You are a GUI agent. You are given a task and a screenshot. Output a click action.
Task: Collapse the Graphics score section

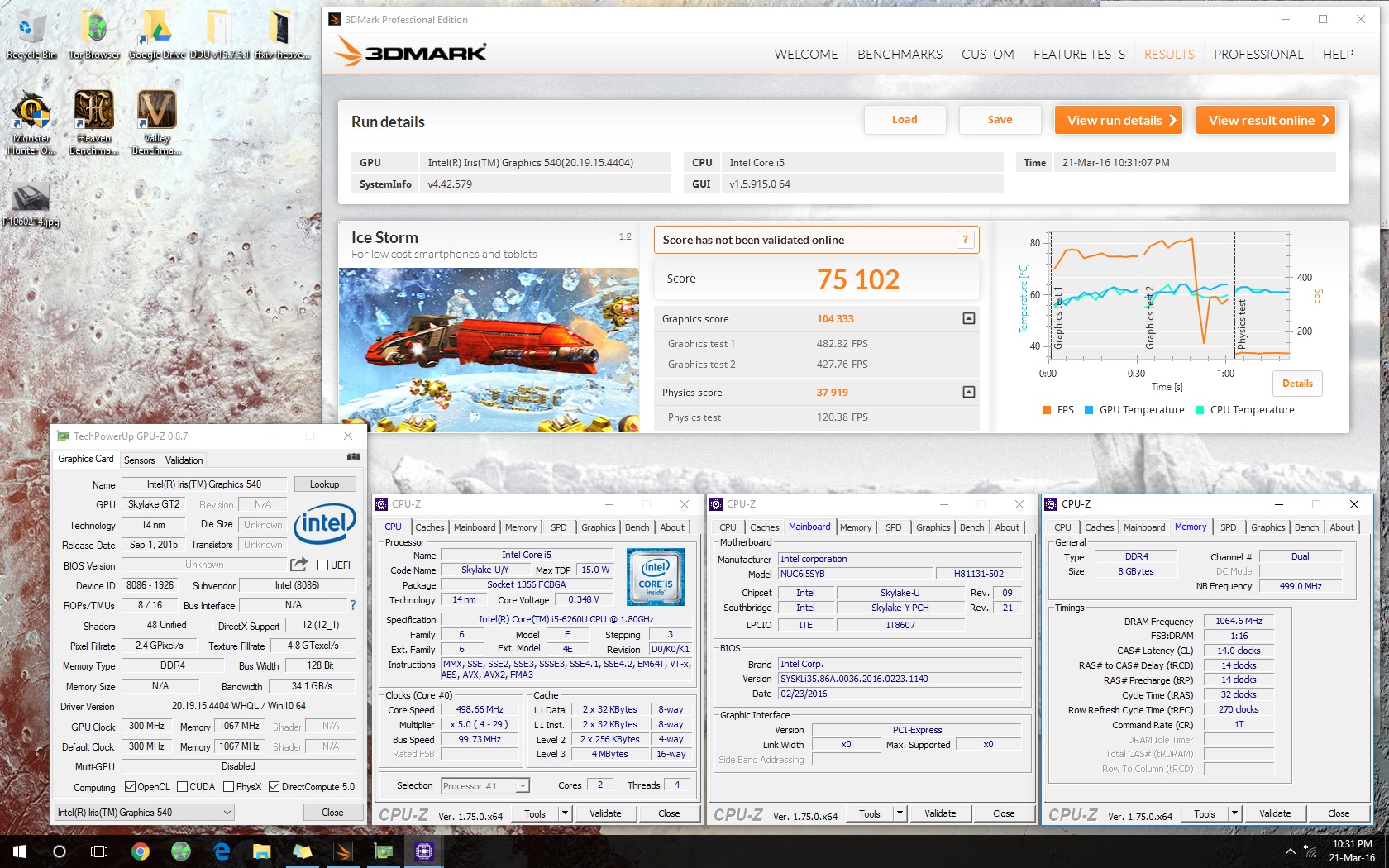pos(969,318)
